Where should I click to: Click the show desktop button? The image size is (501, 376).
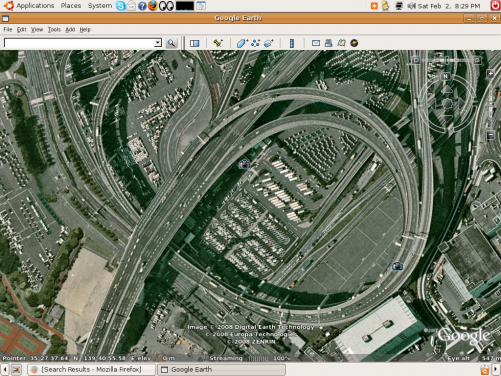tap(16, 369)
